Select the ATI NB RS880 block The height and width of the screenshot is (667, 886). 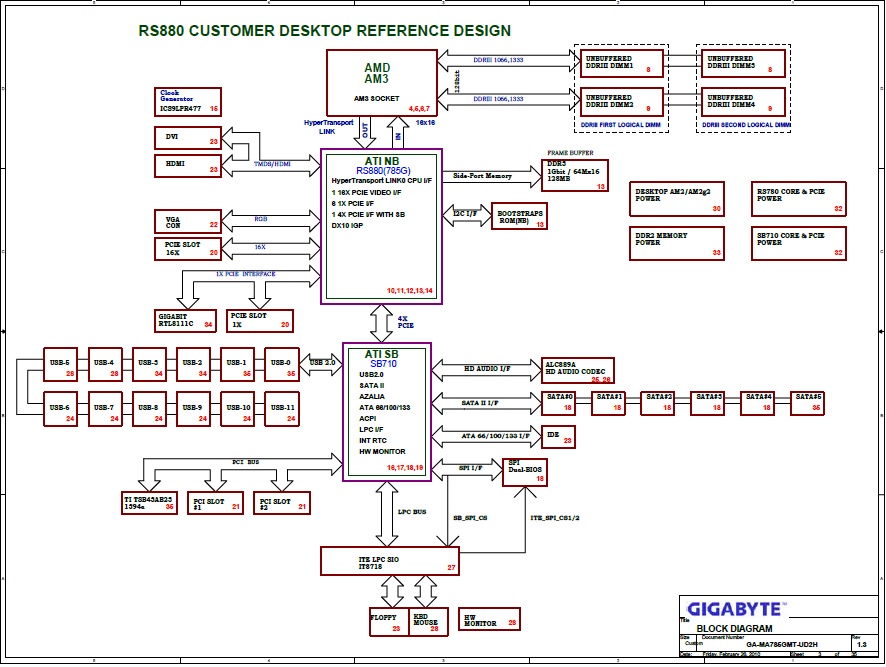(379, 227)
